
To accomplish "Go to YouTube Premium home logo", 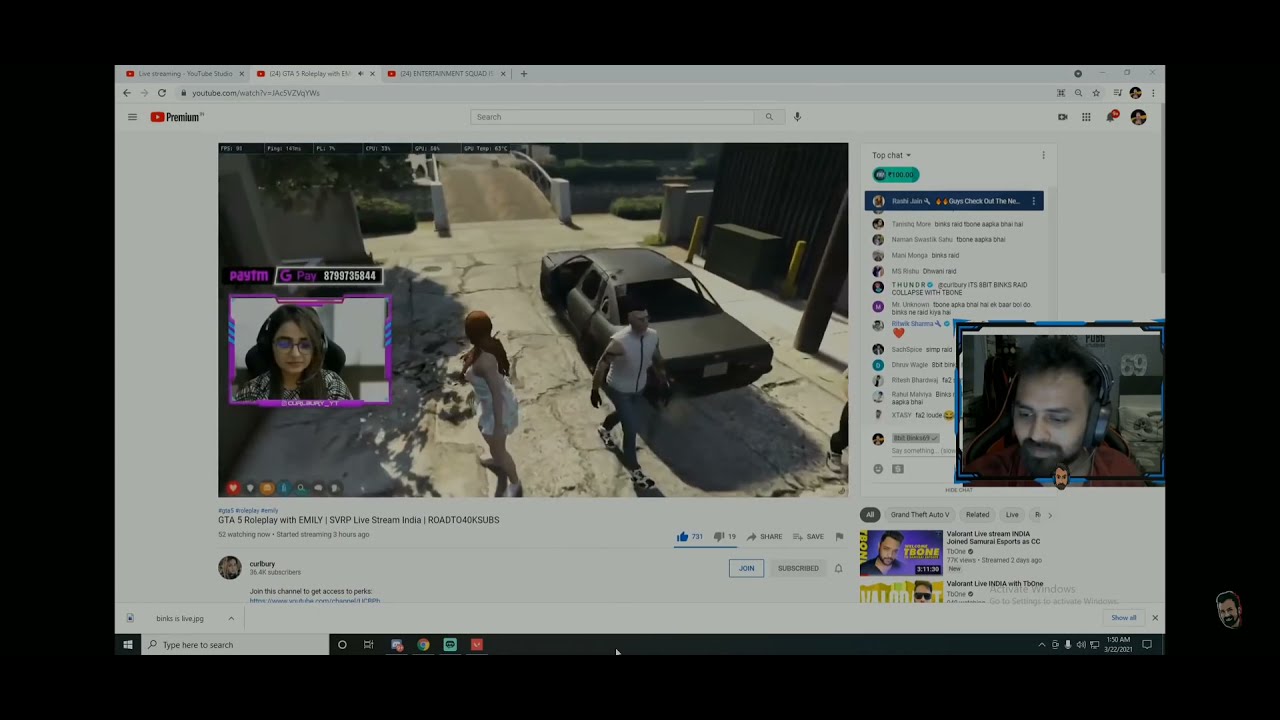I will [177, 117].
